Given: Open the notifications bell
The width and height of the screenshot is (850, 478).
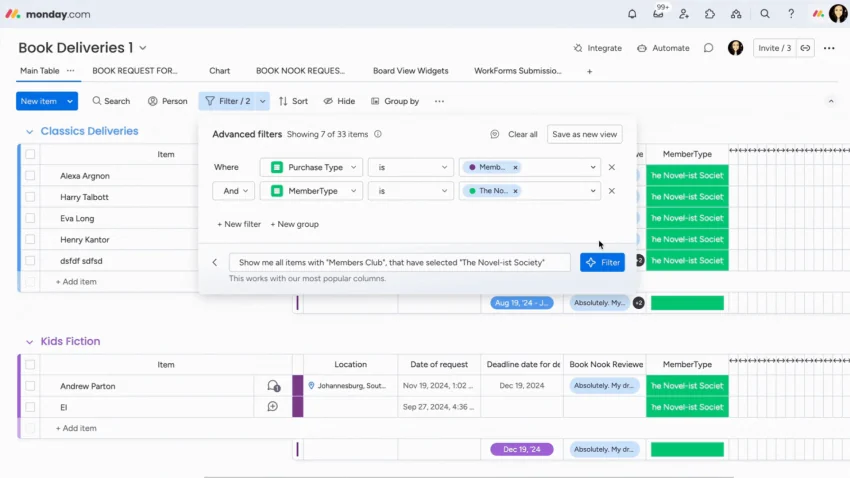Looking at the screenshot, I should point(632,14).
